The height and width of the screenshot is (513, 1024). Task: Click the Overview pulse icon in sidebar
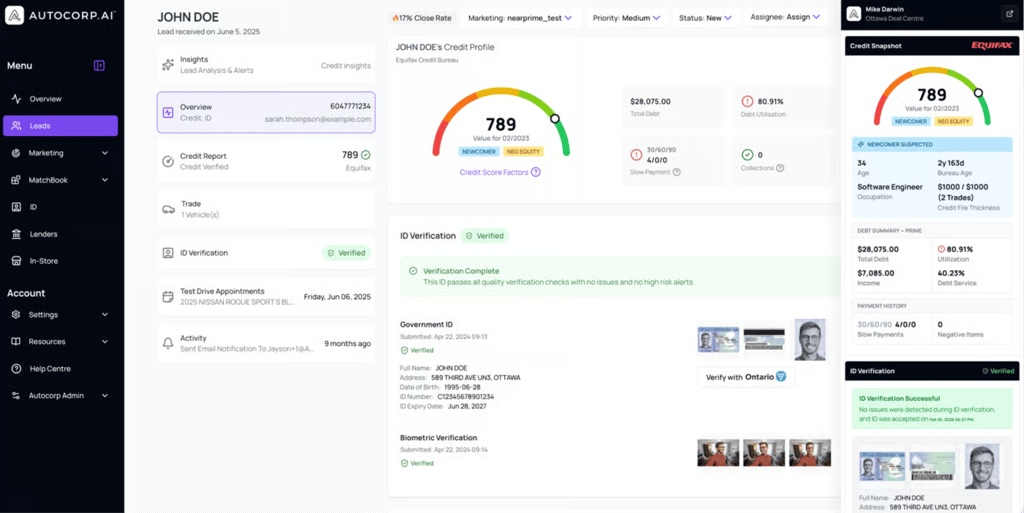pyautogui.click(x=16, y=99)
